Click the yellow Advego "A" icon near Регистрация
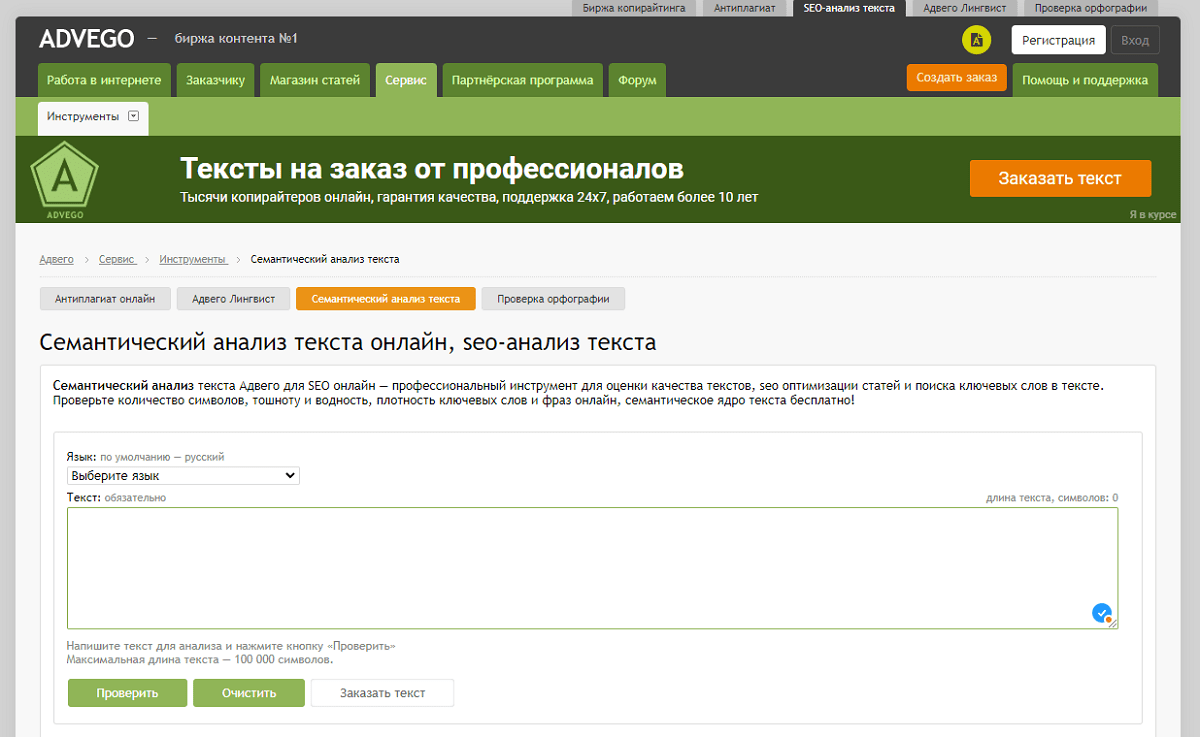1200x737 pixels. point(976,41)
